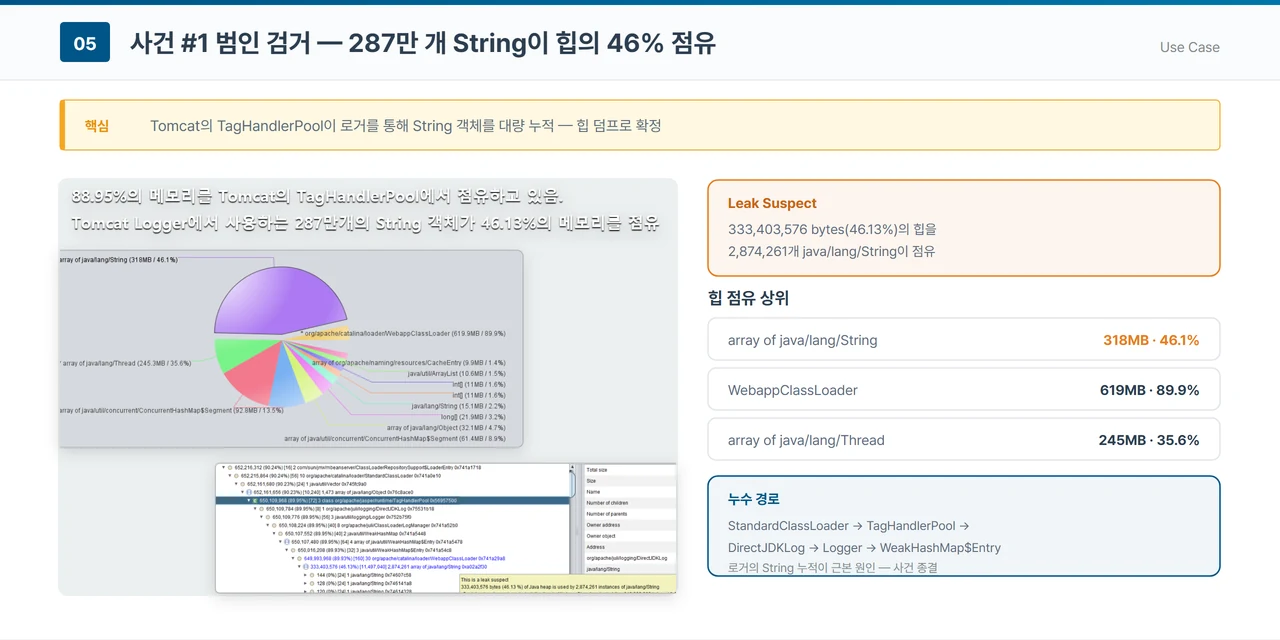This screenshot has height=640, width=1280.
Task: Click the 'array of java/lang/String' heap card
Action: click(x=963, y=340)
